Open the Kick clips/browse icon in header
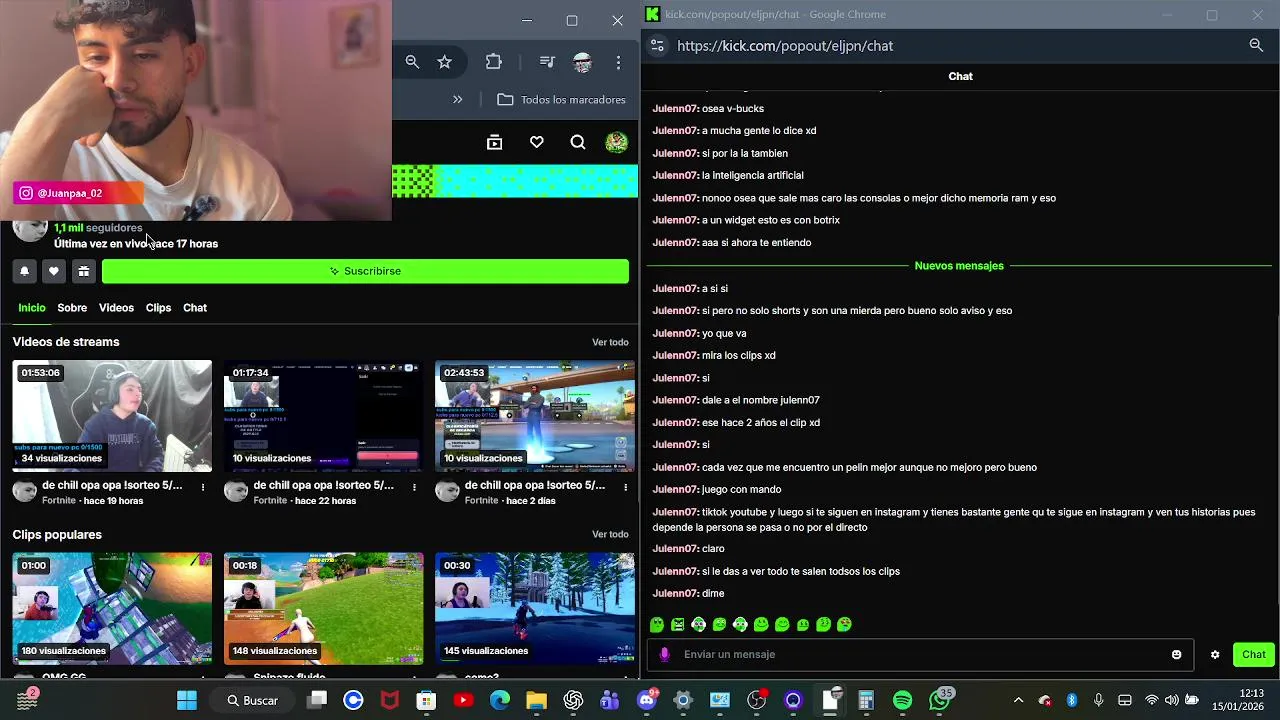The height and width of the screenshot is (720, 1280). click(x=494, y=143)
